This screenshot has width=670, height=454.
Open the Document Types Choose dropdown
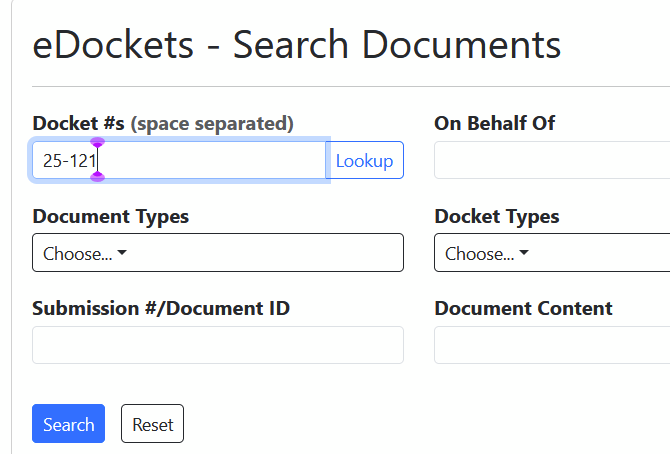coord(218,253)
